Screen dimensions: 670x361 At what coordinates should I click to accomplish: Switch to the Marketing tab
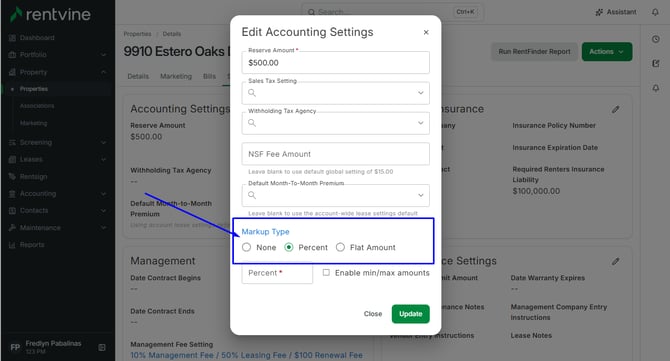pyautogui.click(x=176, y=76)
